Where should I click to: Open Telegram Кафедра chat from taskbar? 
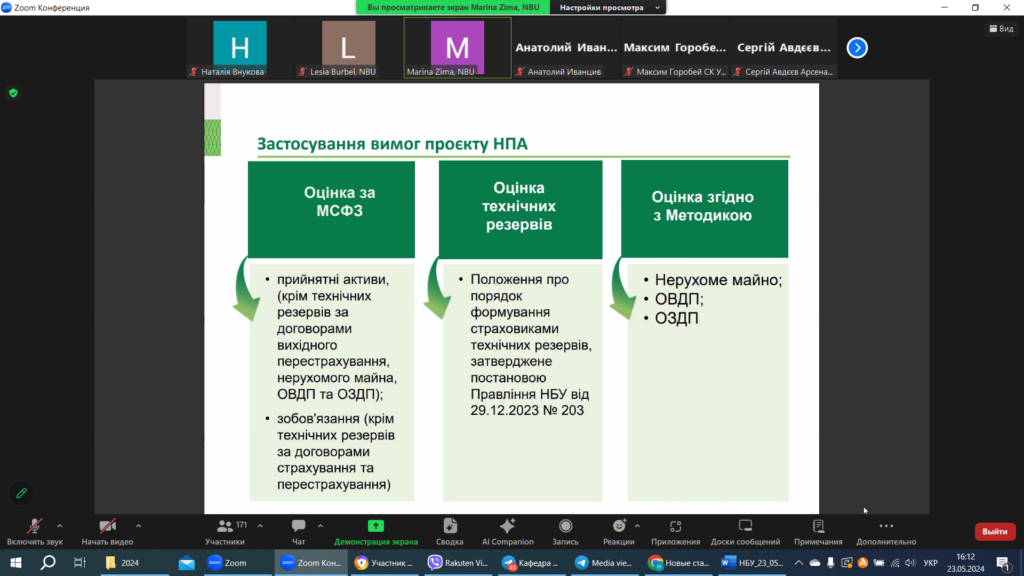(x=532, y=562)
